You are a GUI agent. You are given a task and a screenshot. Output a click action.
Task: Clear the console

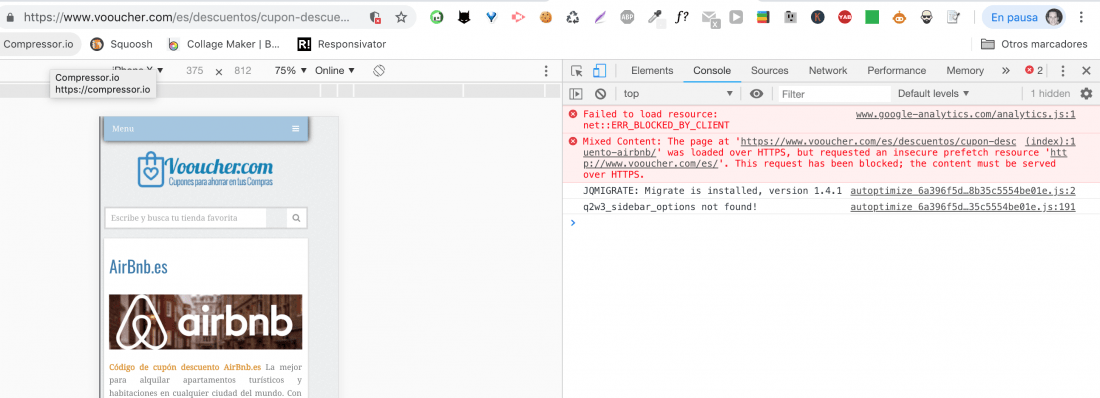(601, 93)
